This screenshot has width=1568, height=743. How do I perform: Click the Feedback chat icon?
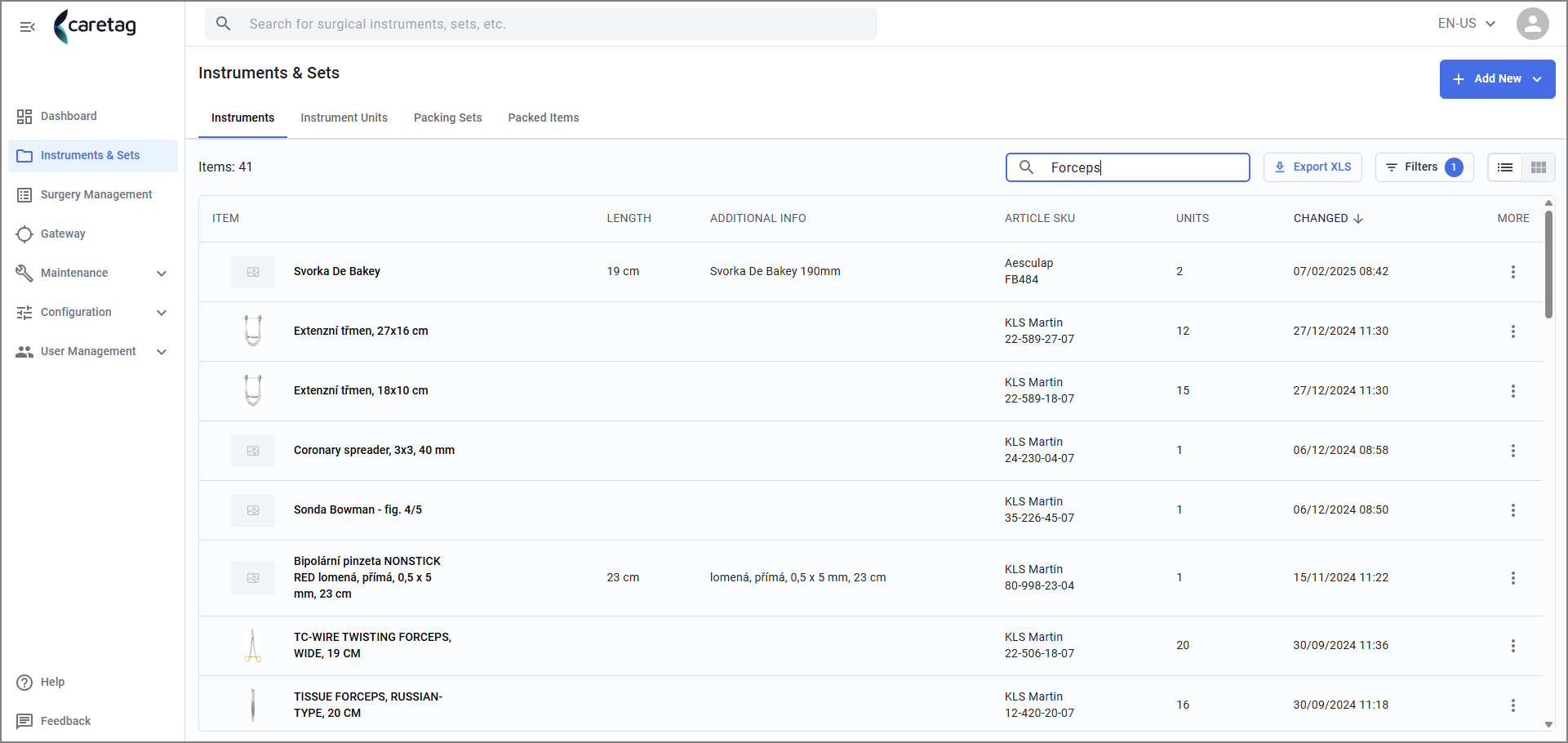24,722
